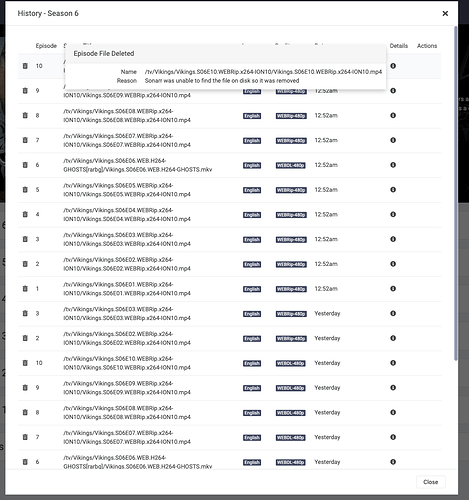This screenshot has height=500, width=469.
Task: Click the trash icon for episode 5 at 12:52am
Action: tap(25, 190)
